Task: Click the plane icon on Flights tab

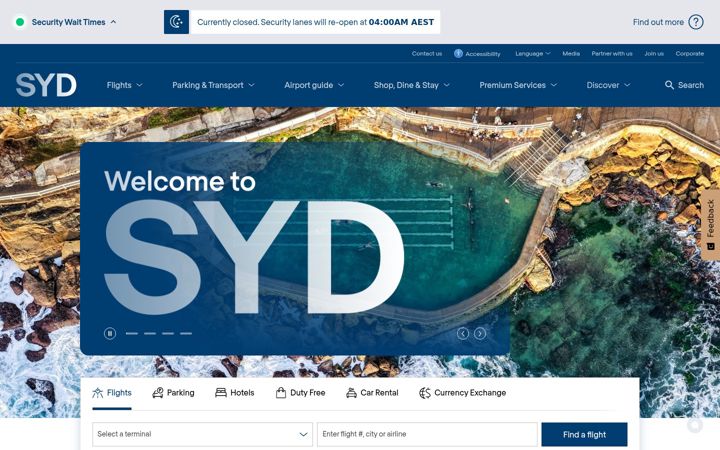Action: click(97, 393)
